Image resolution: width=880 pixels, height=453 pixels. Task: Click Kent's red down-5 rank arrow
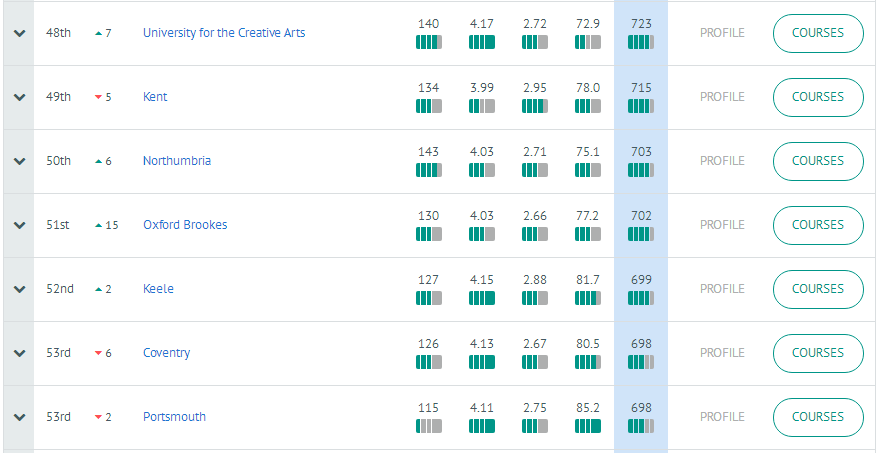[x=99, y=97]
